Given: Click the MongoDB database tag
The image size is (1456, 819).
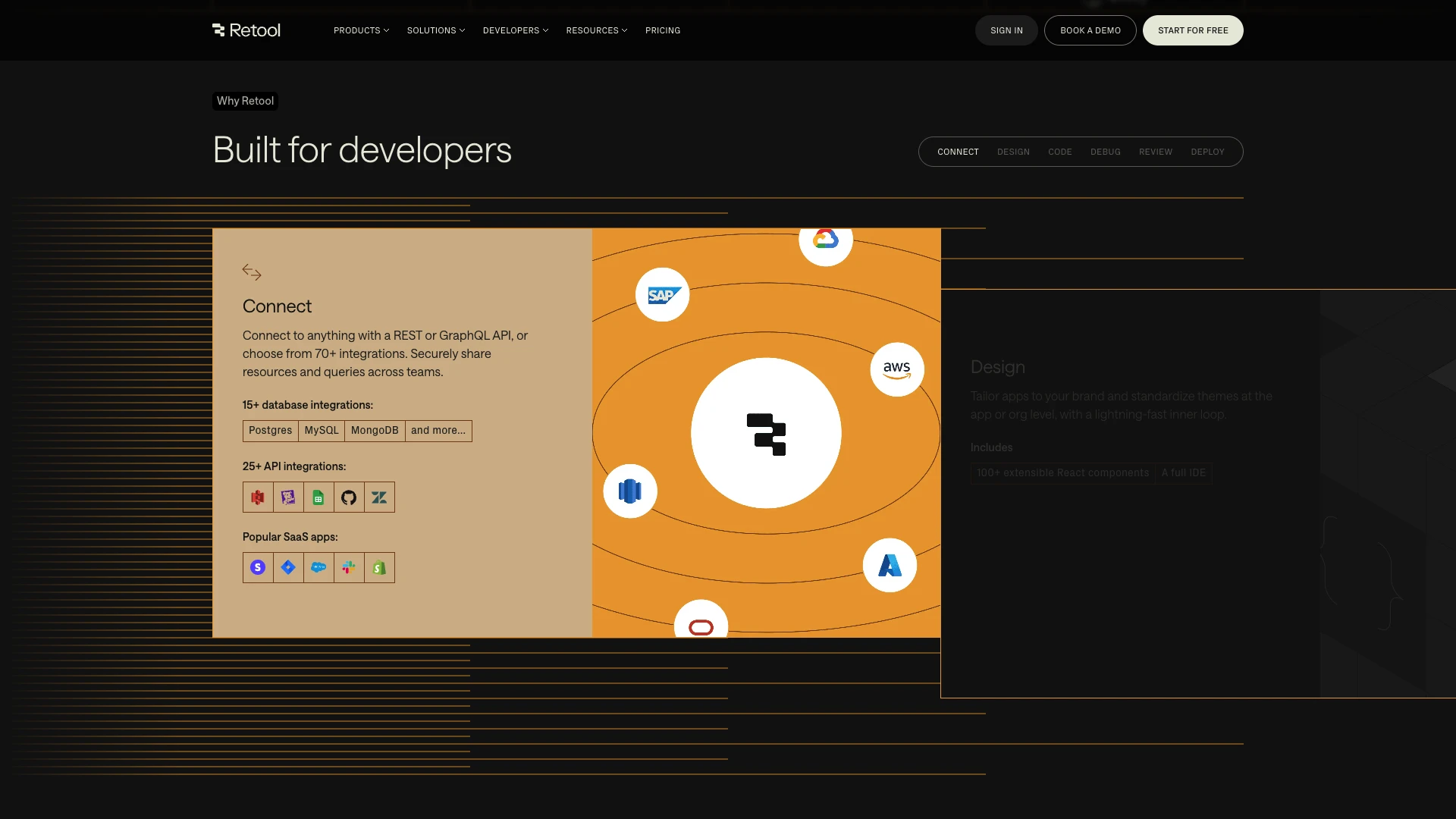Looking at the screenshot, I should pos(375,431).
